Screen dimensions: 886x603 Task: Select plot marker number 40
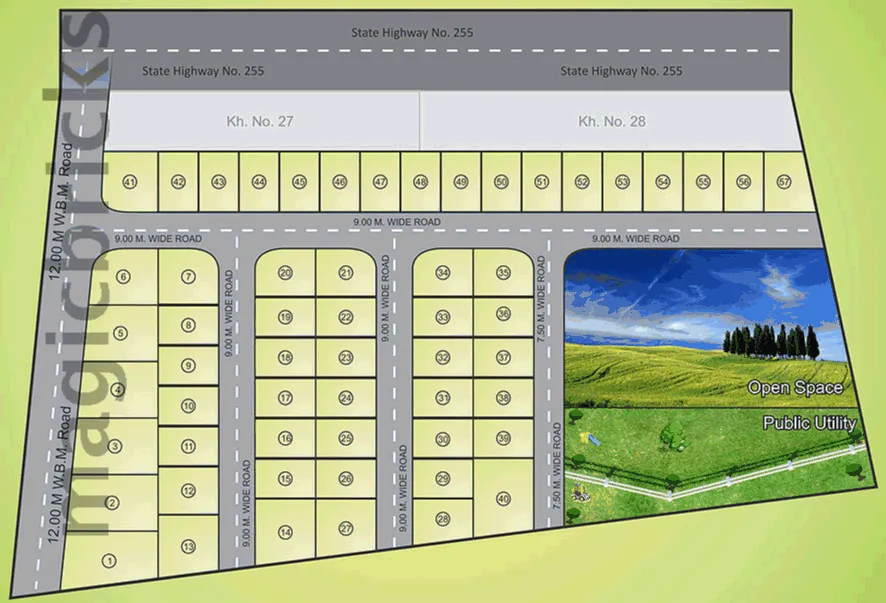click(503, 499)
